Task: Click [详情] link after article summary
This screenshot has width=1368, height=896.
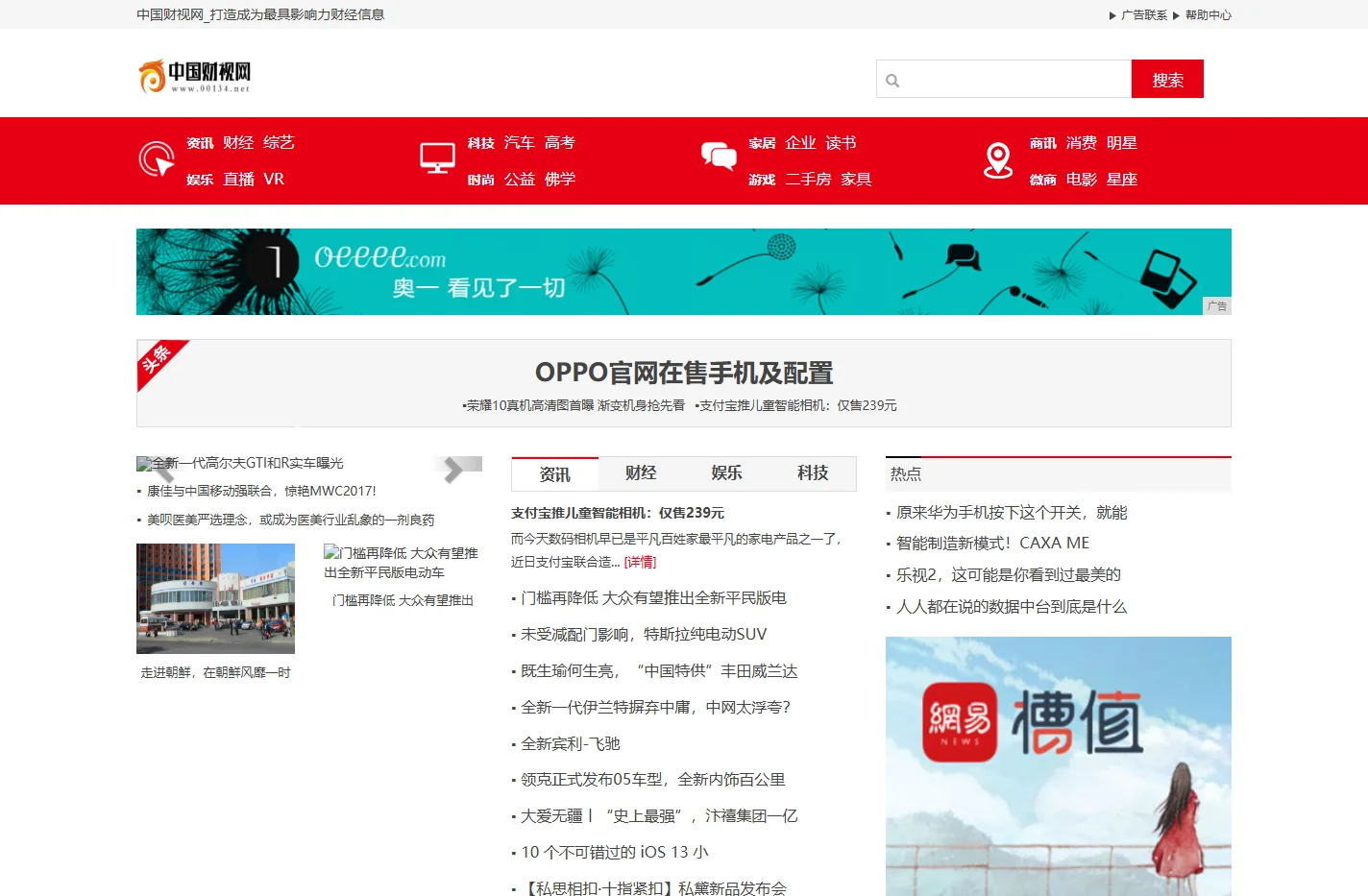Action: (x=640, y=563)
